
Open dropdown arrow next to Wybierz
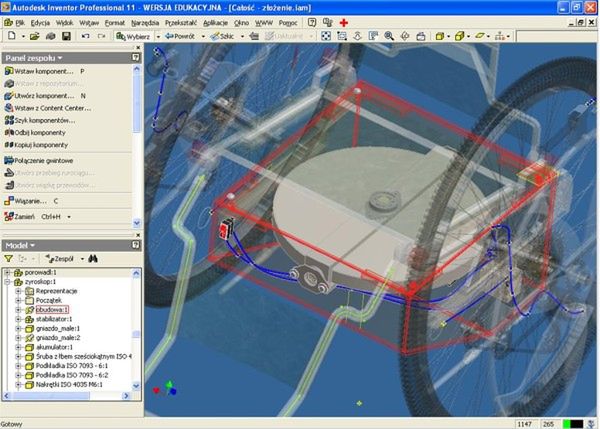158,37
